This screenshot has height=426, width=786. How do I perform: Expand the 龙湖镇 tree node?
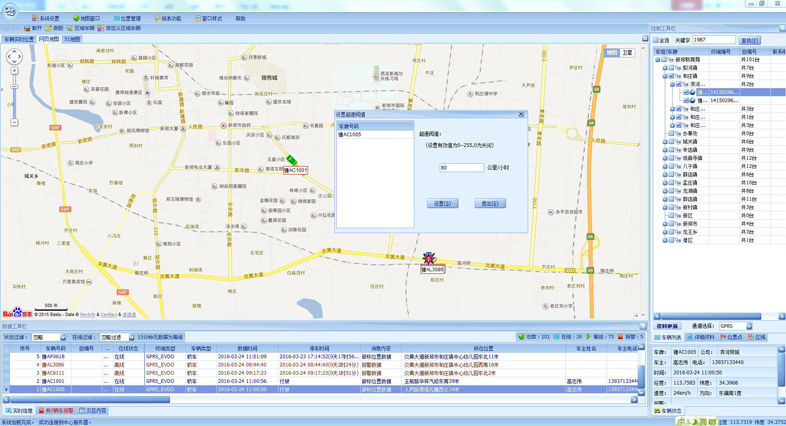(x=665, y=191)
